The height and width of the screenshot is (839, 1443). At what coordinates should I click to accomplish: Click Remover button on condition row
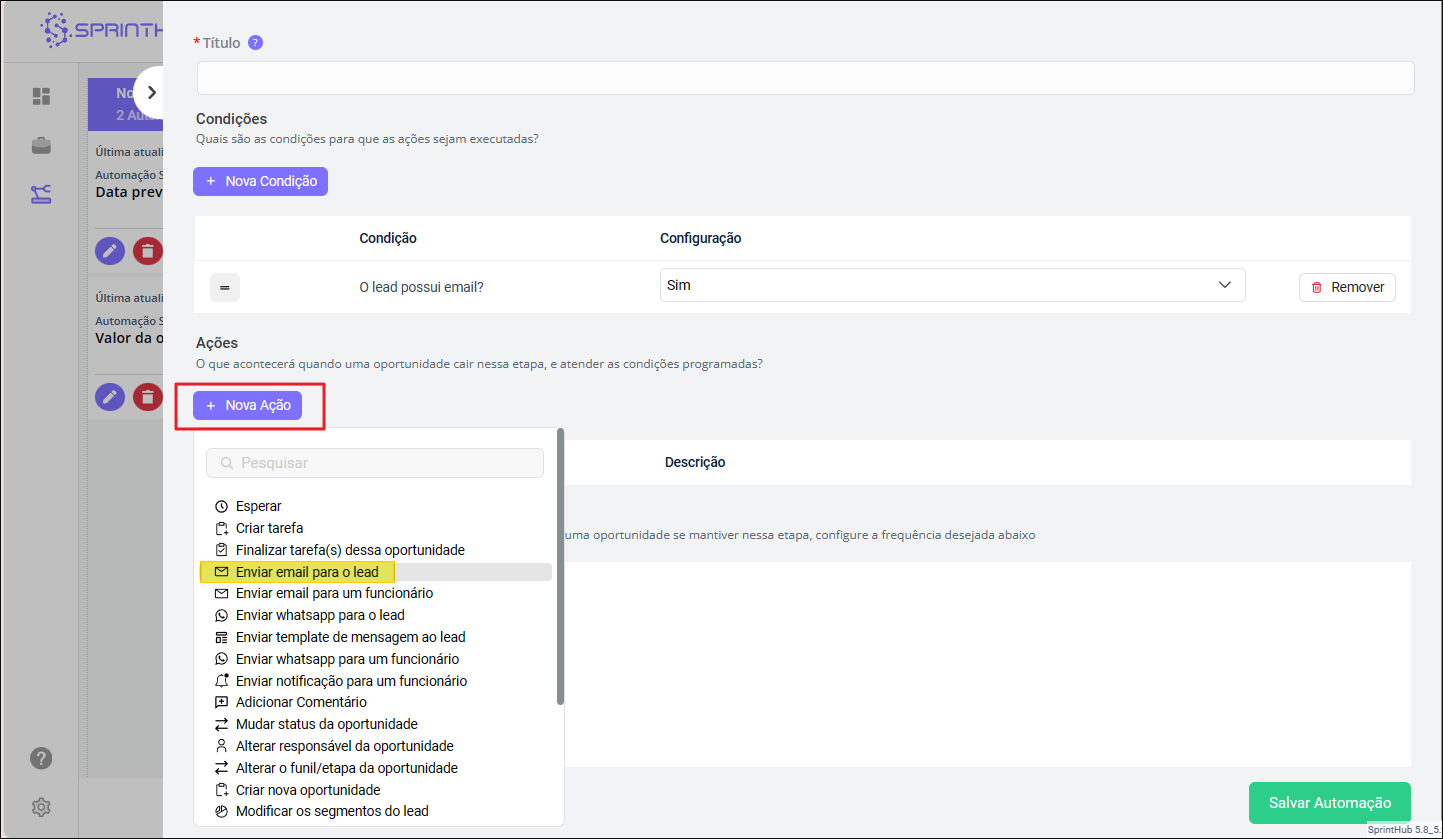click(x=1346, y=287)
